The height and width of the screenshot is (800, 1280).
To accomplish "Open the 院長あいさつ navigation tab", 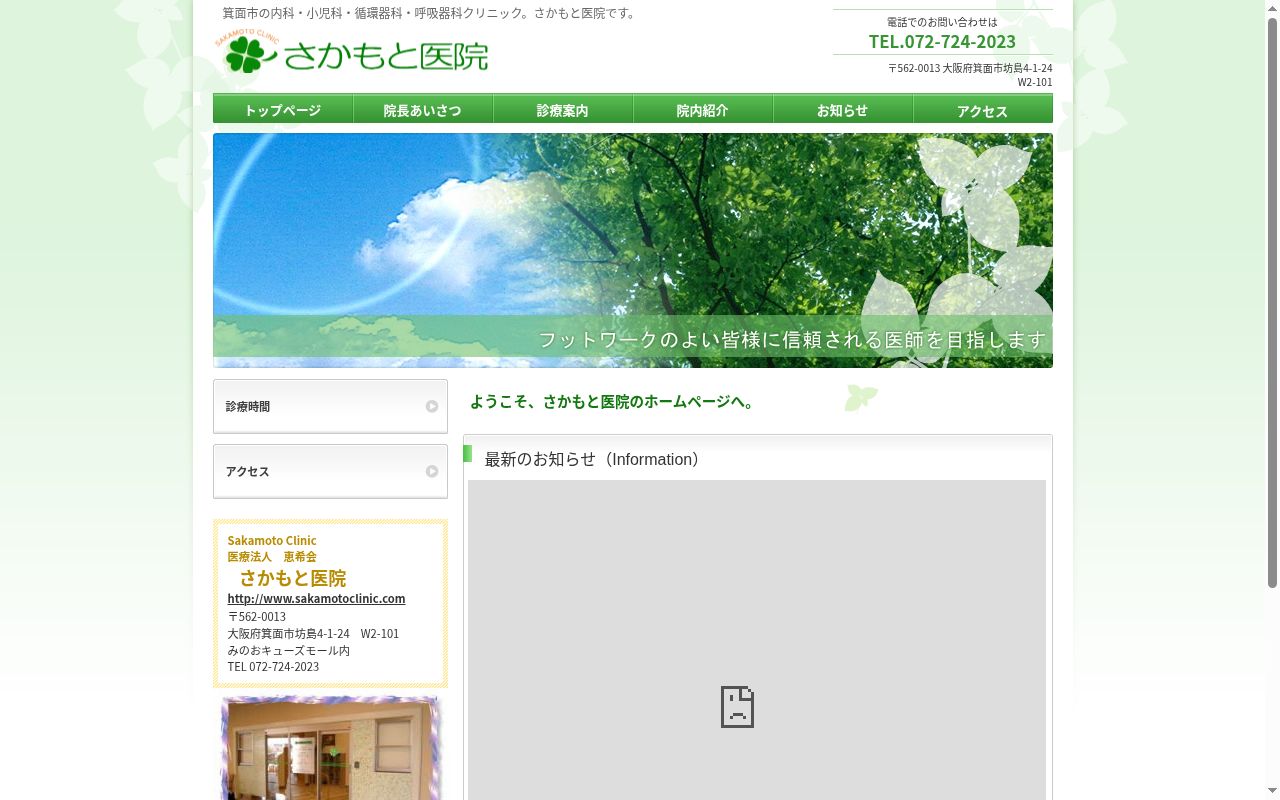I will [x=423, y=109].
